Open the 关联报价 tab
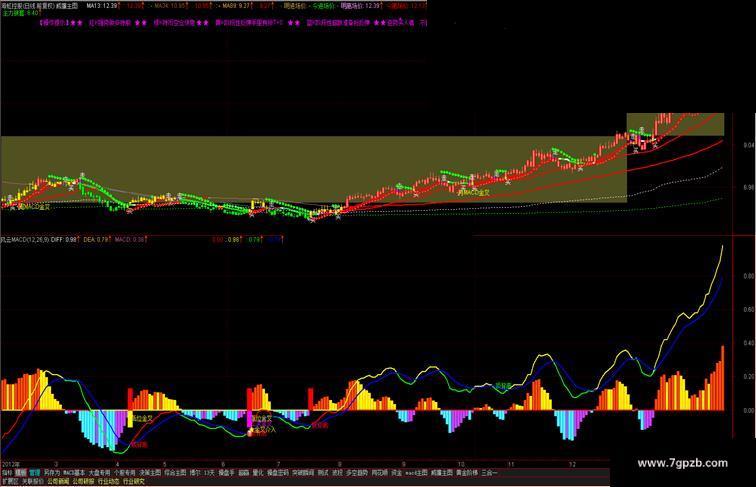The image size is (756, 487). pyautogui.click(x=32, y=481)
